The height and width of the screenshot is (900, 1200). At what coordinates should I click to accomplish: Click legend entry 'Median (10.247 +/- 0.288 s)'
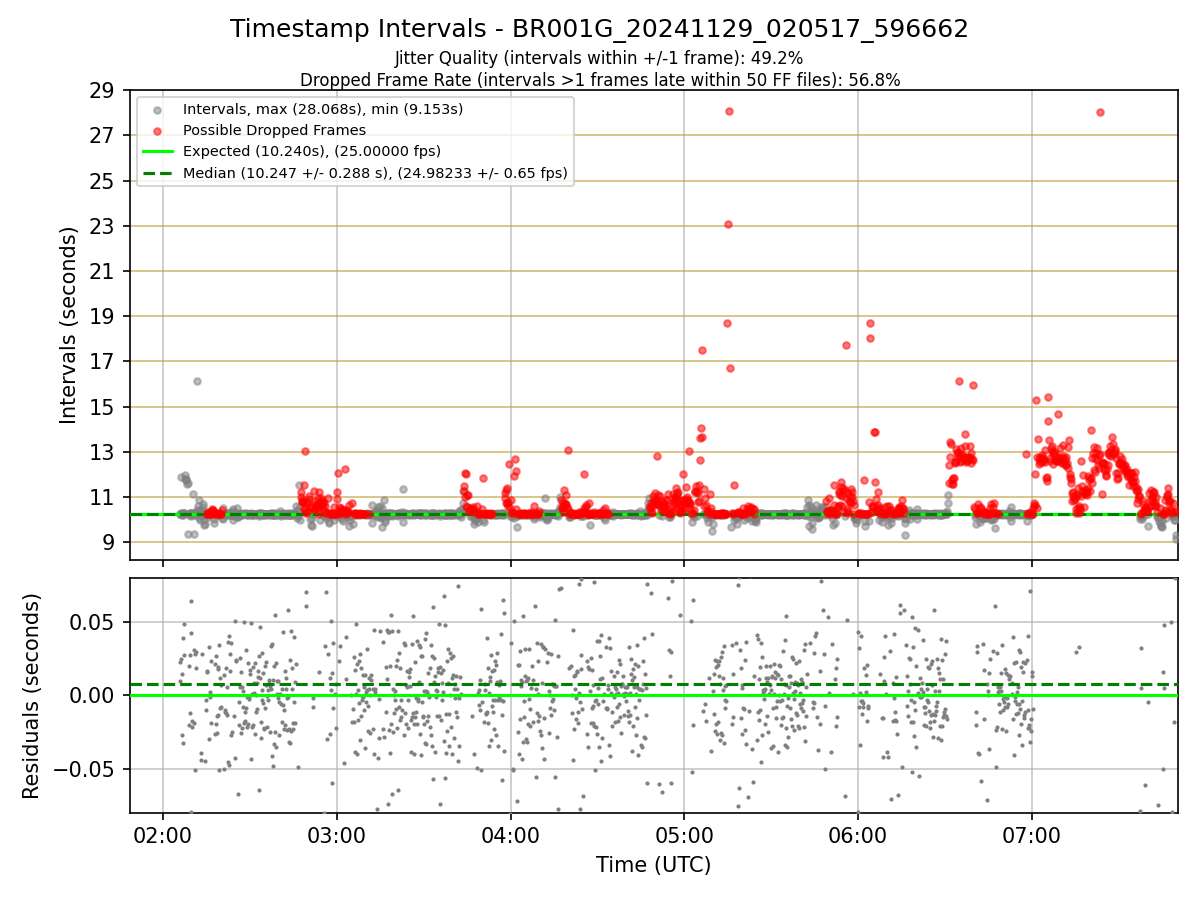click(375, 173)
